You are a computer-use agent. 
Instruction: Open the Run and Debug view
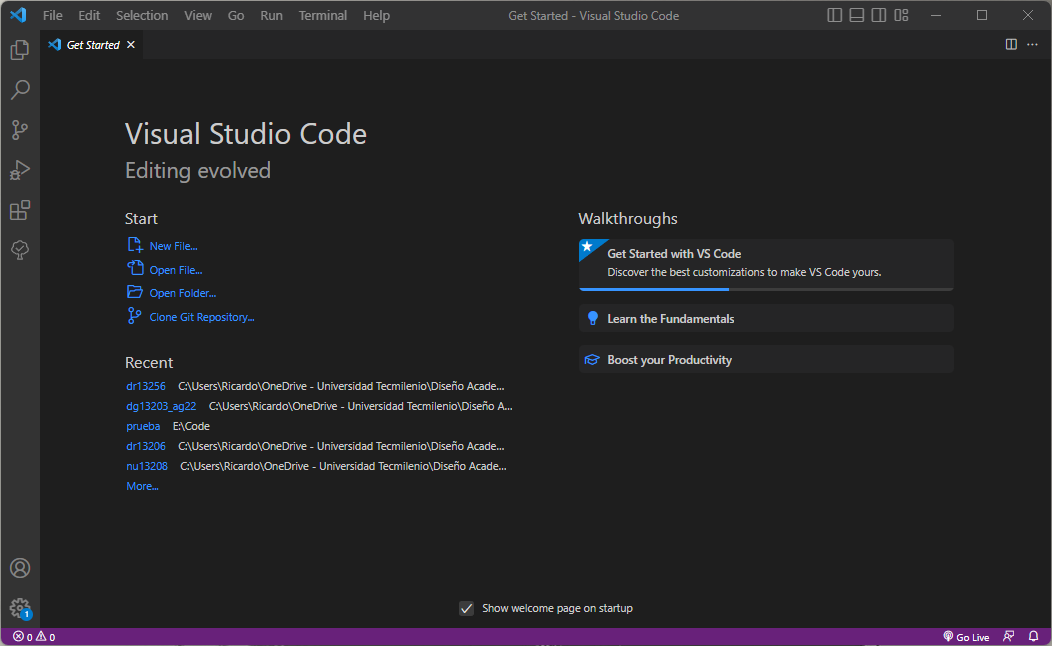click(x=20, y=170)
